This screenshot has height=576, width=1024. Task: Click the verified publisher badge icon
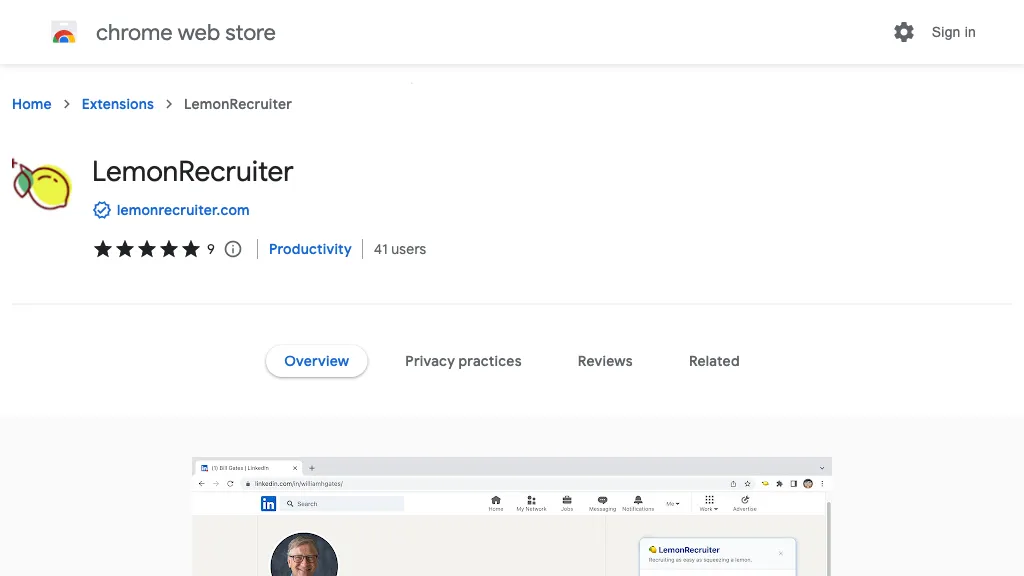click(101, 210)
